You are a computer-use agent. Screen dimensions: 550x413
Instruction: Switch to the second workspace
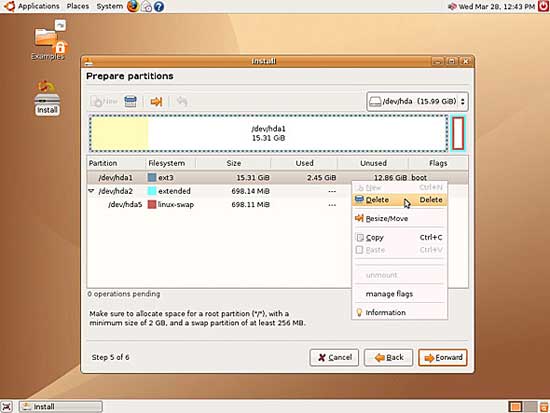click(x=530, y=407)
